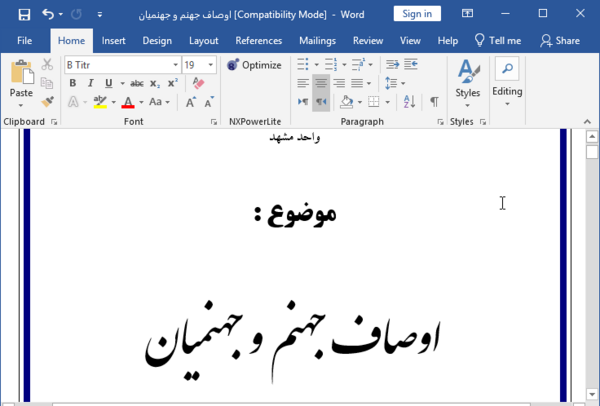Click the Sign in button
600x406 pixels.
(x=417, y=14)
